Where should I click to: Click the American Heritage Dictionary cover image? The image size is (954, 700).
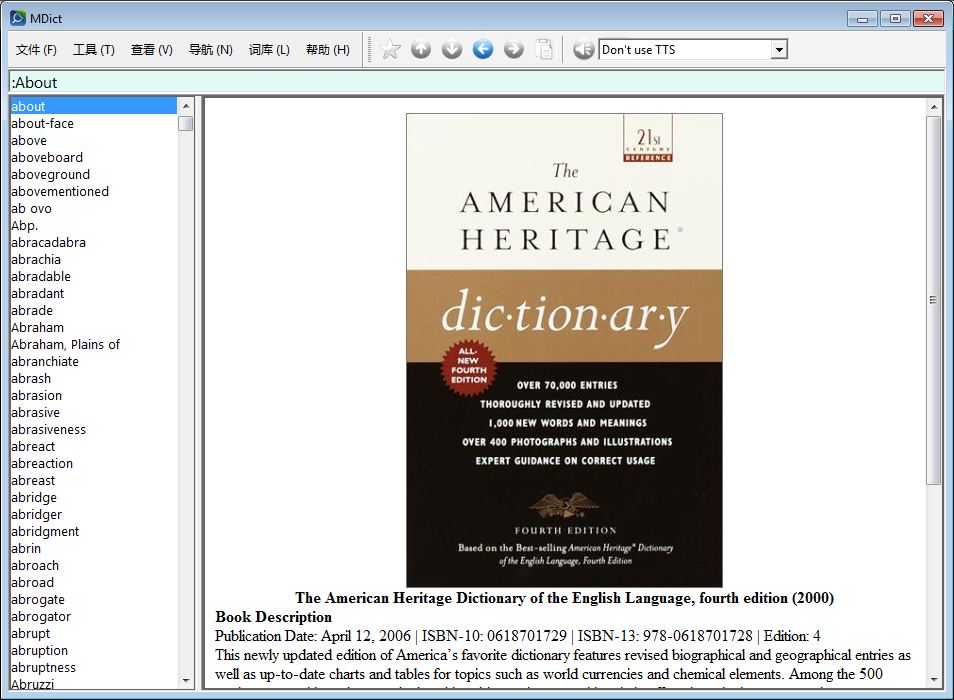(564, 350)
